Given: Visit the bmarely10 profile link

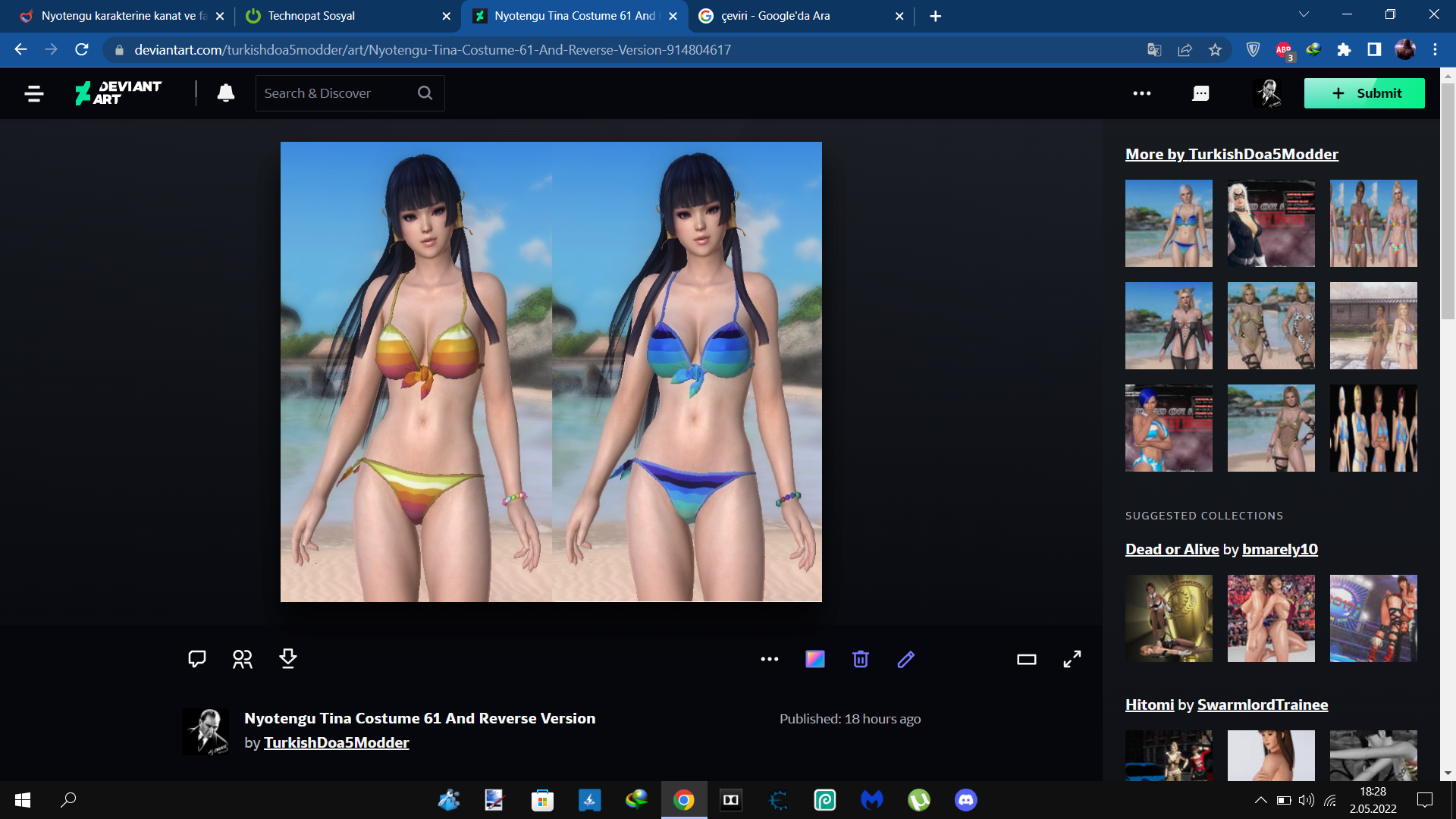Looking at the screenshot, I should 1280,549.
